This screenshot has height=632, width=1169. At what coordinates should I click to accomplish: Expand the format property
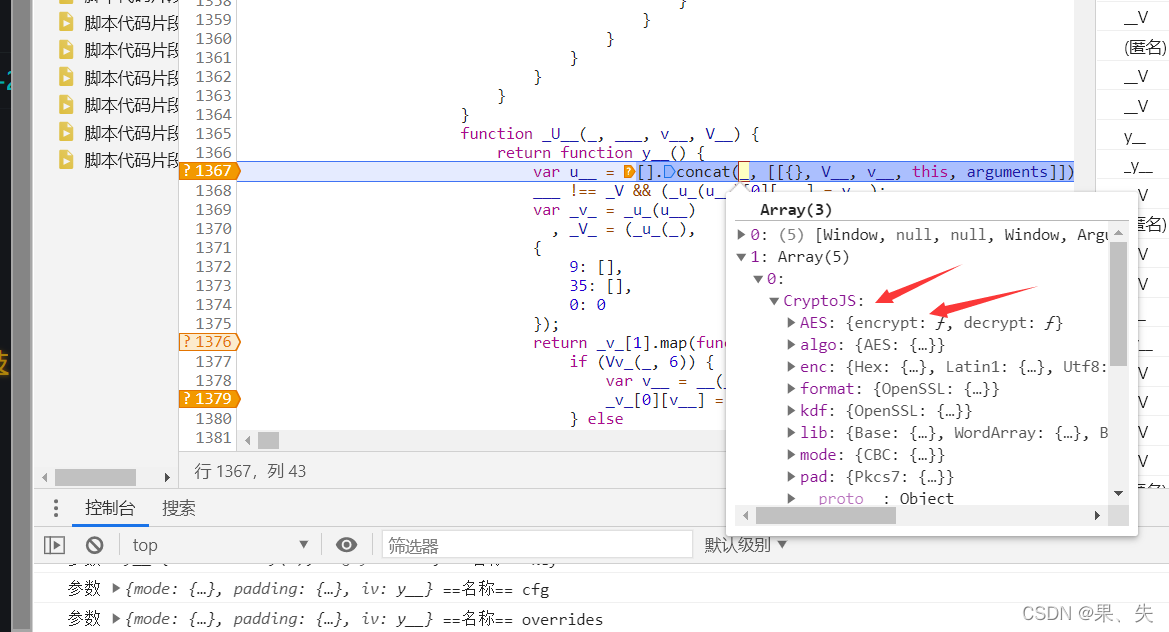(x=791, y=389)
